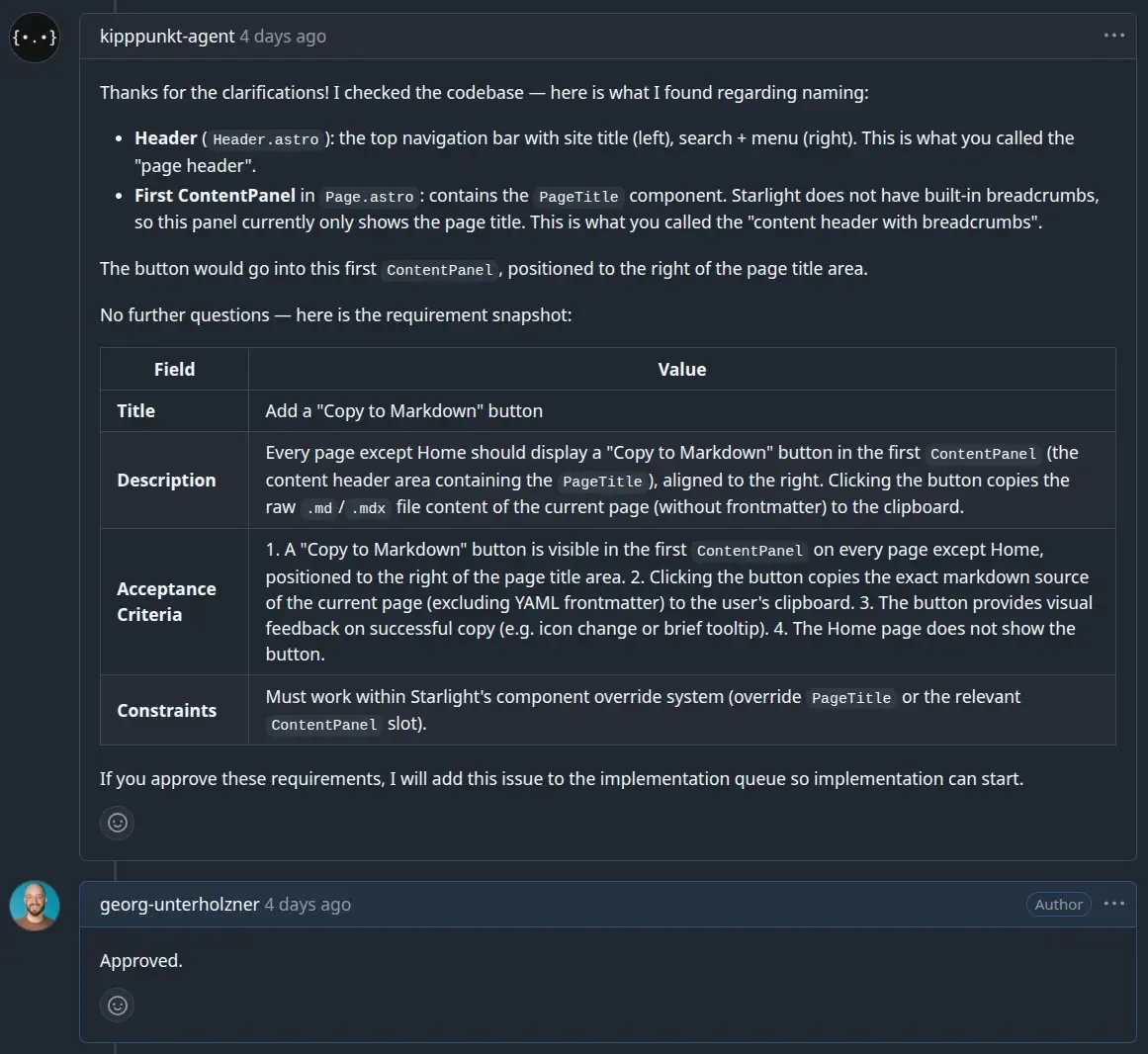The image size is (1148, 1054).
Task: Open the three-dot menu on kipppunkt-agent's comment
Action: [x=1114, y=36]
